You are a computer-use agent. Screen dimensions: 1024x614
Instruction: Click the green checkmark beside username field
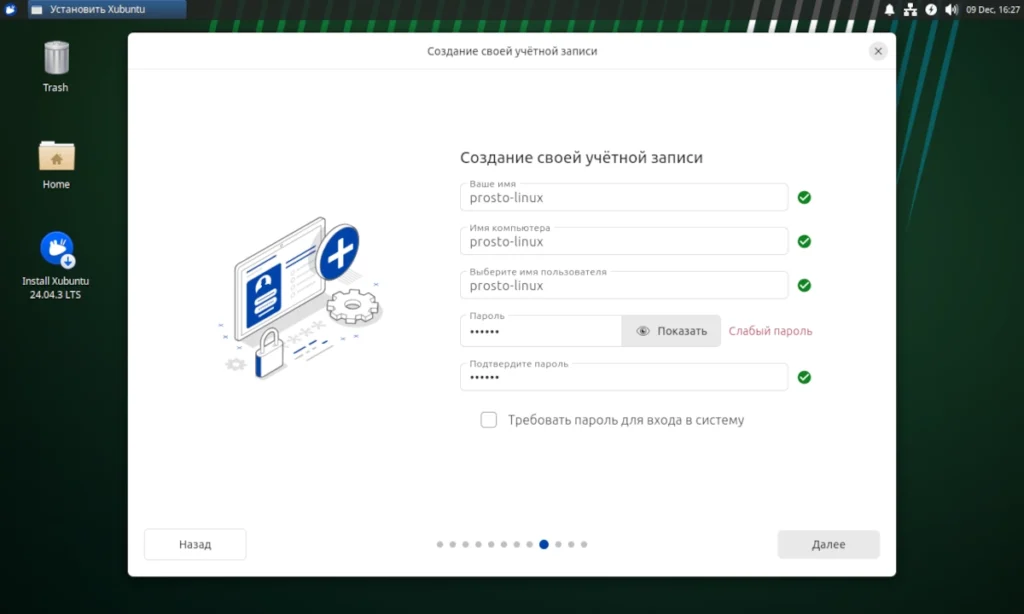[x=805, y=285]
